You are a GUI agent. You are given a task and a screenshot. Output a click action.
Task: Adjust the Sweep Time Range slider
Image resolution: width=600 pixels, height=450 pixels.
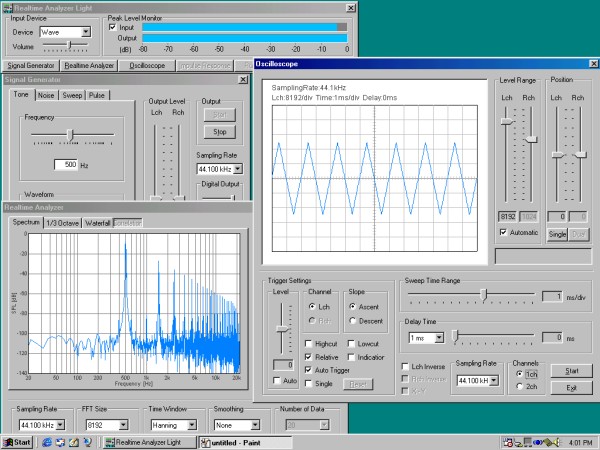(x=484, y=295)
